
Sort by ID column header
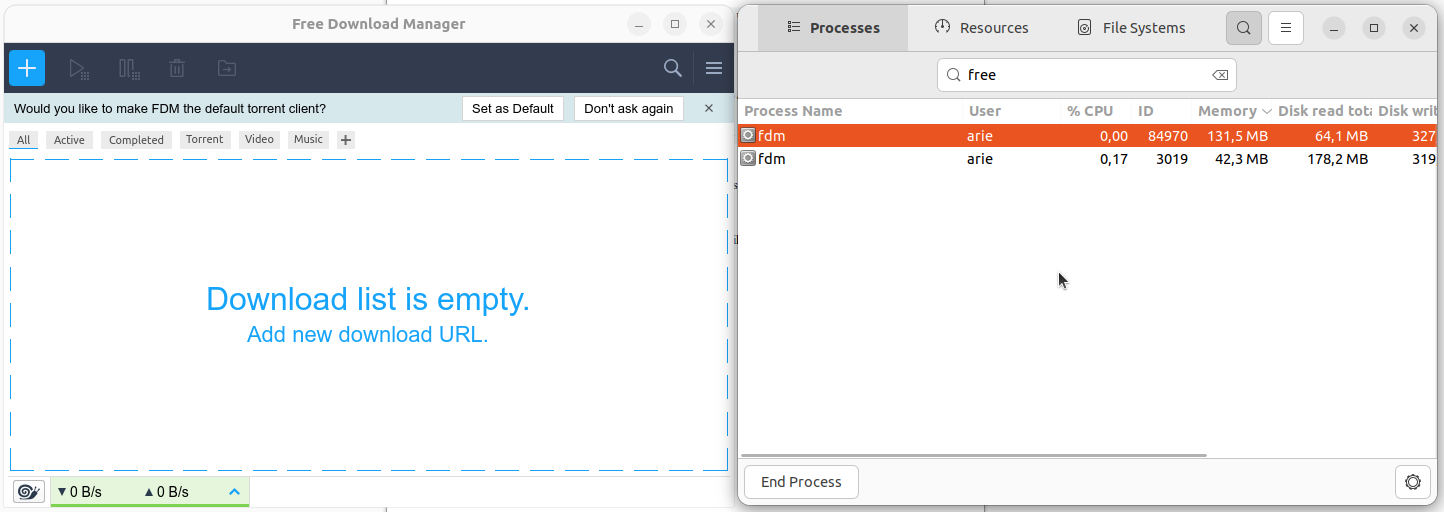pos(1146,111)
